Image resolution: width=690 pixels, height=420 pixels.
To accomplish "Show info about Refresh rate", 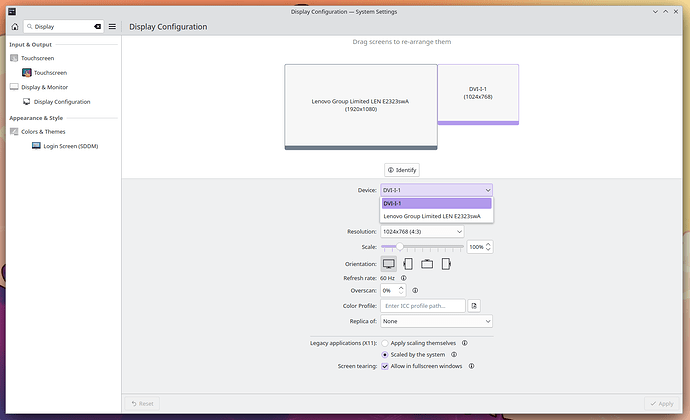I will pyautogui.click(x=404, y=278).
